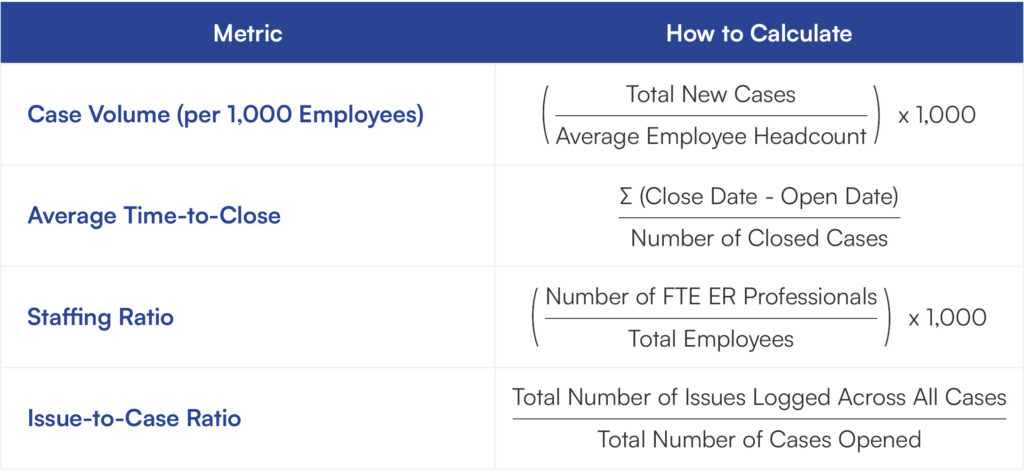Select the Number of Closed Cases denominator
Screen dimensions: 1024x476
tap(759, 238)
